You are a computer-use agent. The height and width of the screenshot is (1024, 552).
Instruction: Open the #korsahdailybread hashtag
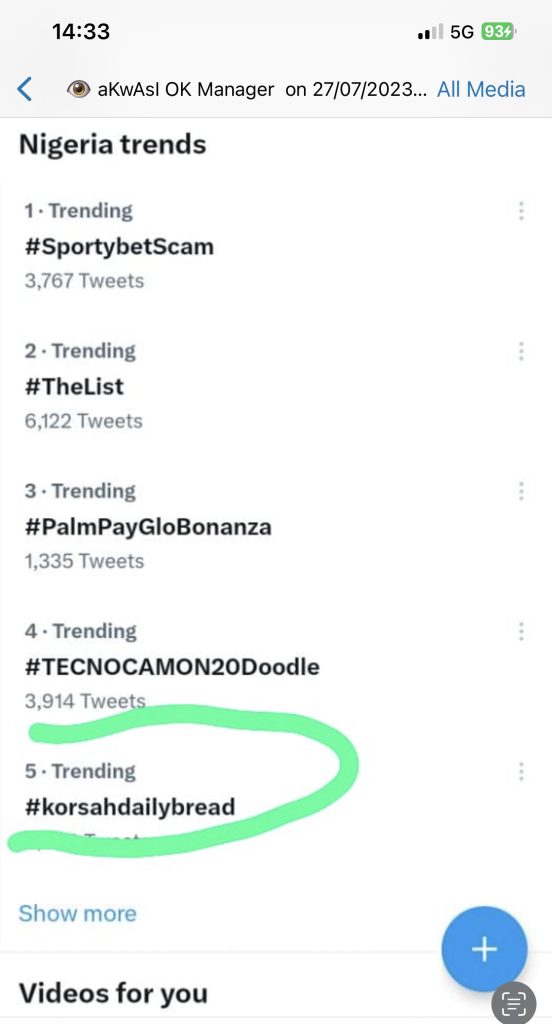coord(129,807)
